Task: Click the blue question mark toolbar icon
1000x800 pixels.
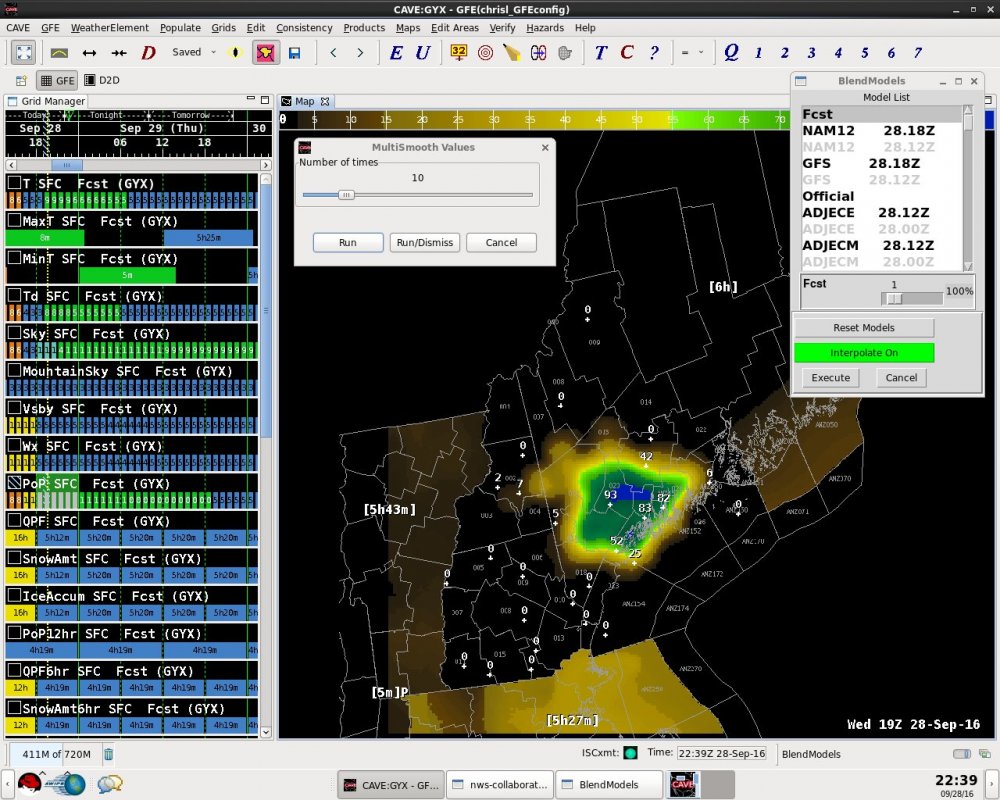Action: [x=654, y=52]
